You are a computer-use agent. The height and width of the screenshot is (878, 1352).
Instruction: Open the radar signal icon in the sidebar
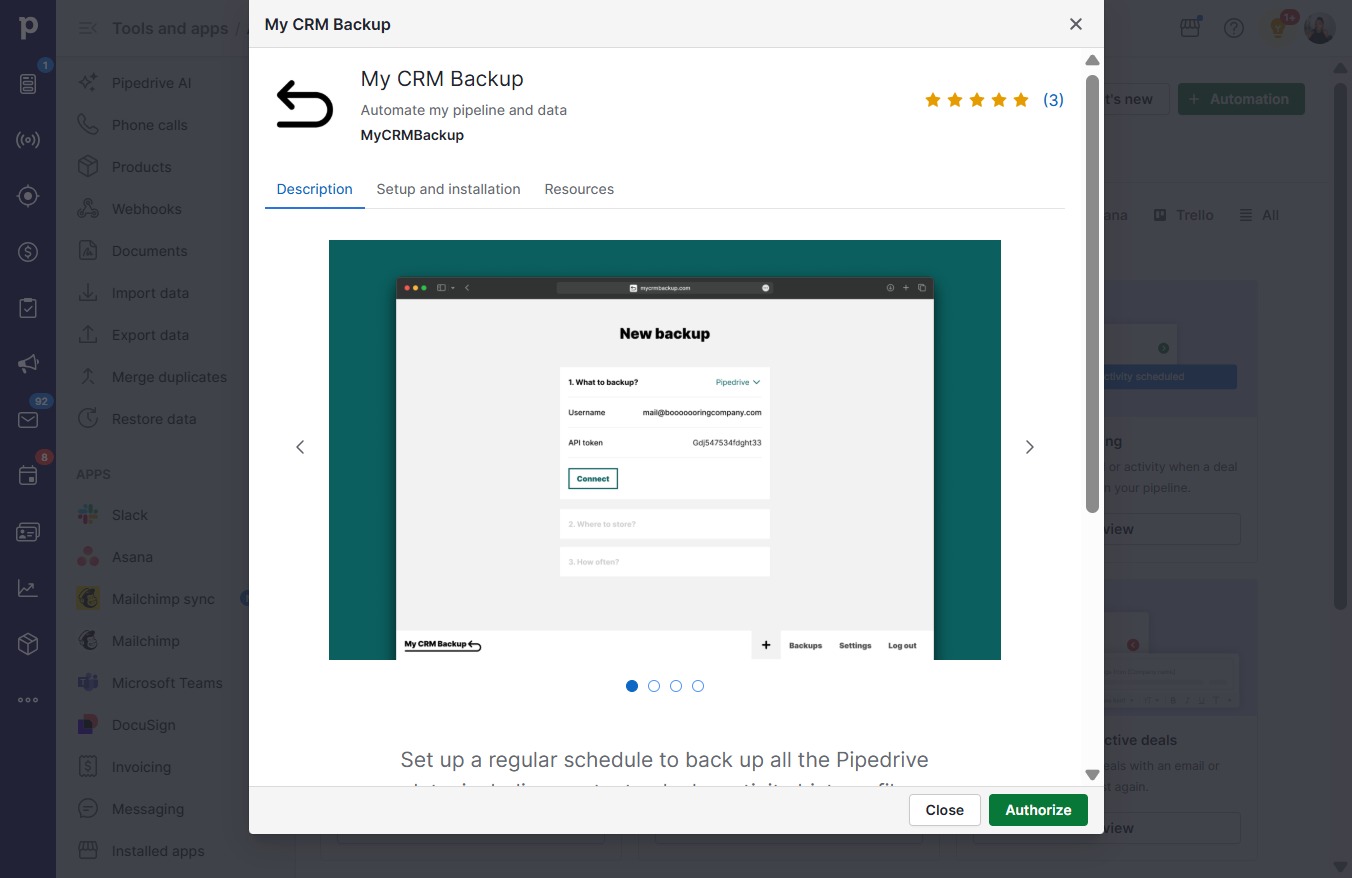click(28, 140)
